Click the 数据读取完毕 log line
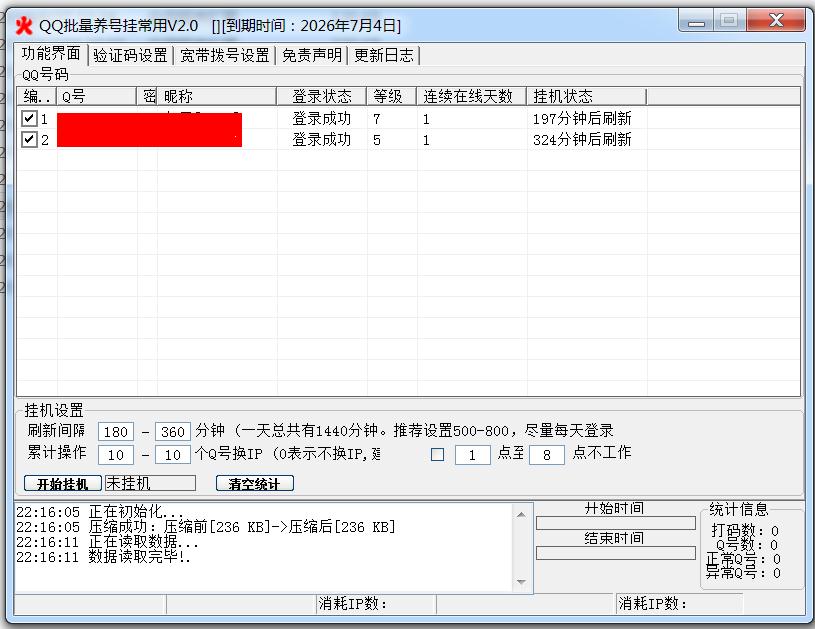The width and height of the screenshot is (815, 629). pos(103,557)
